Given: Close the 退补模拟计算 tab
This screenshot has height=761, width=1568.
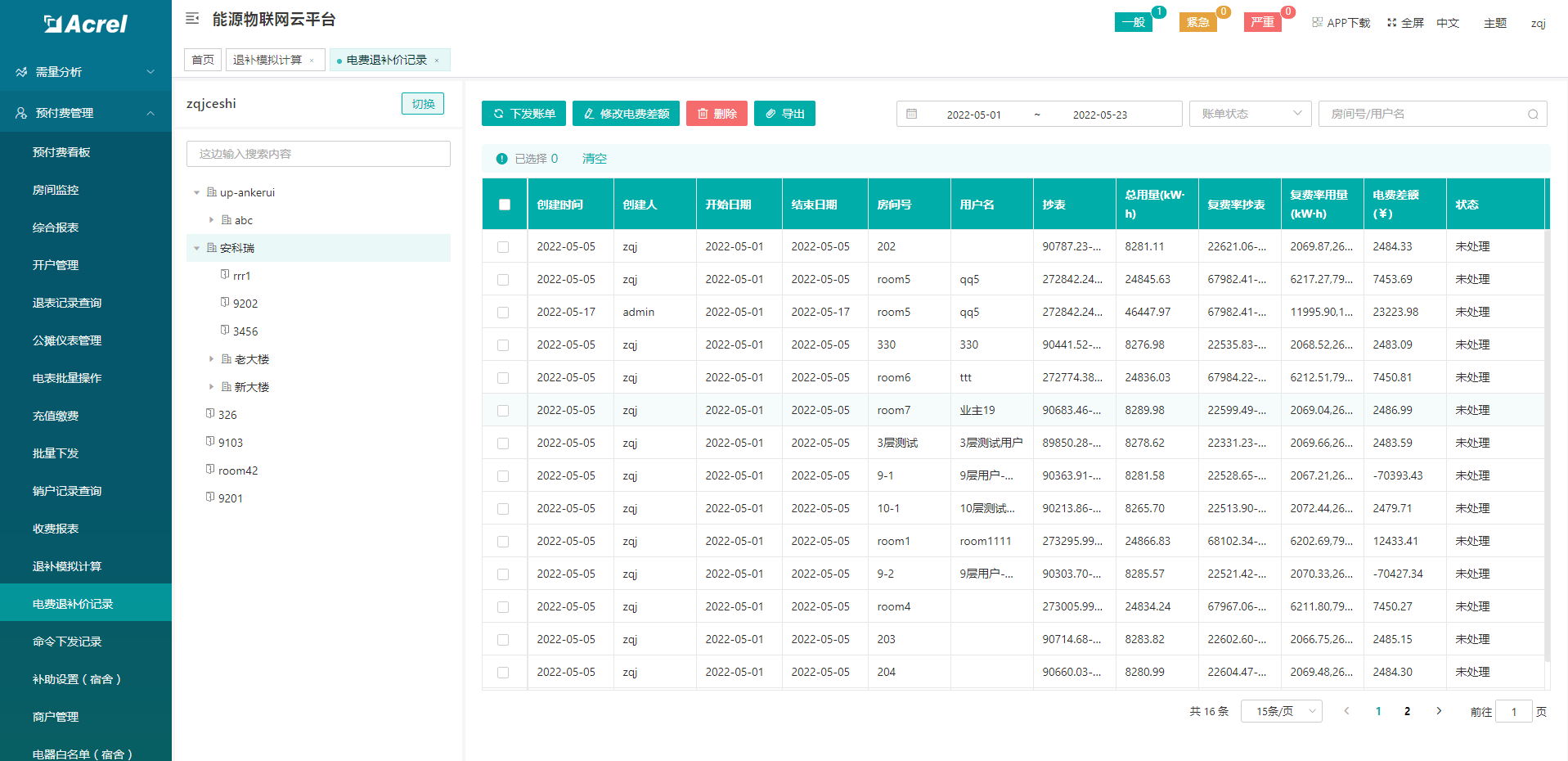Looking at the screenshot, I should tap(312, 61).
